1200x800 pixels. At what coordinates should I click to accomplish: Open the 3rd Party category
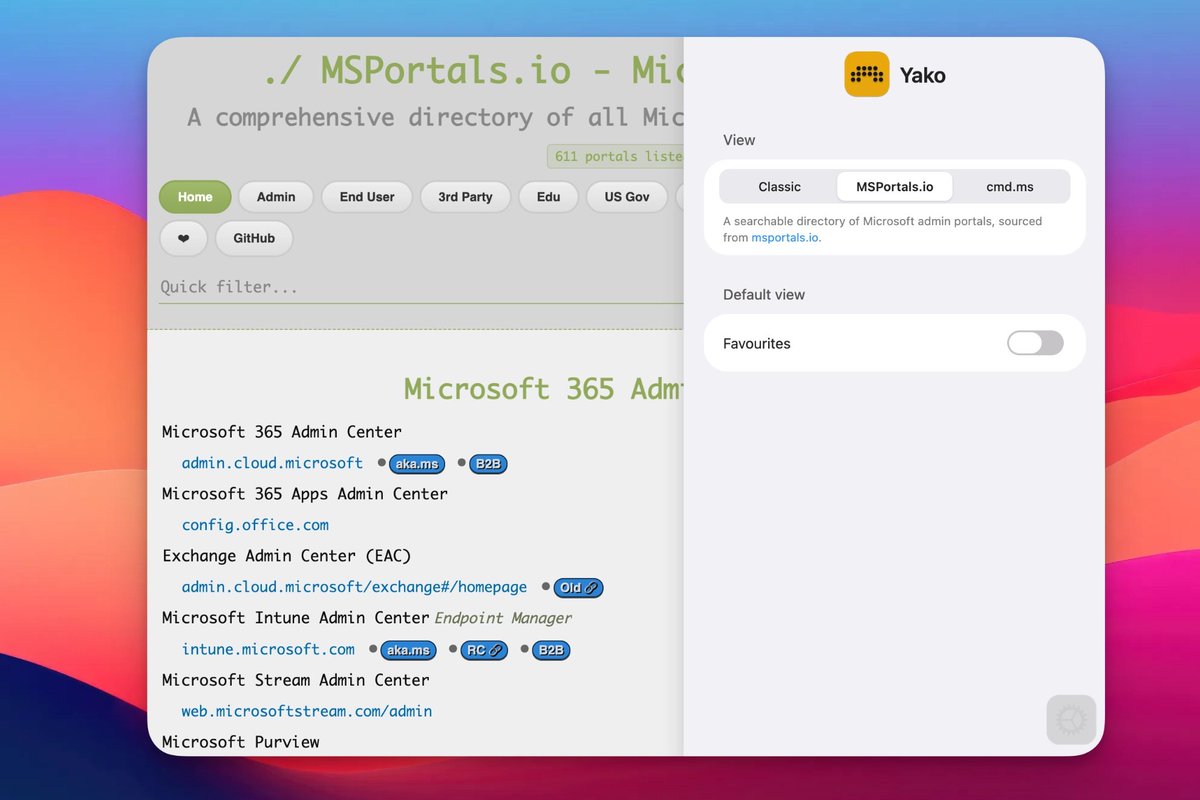point(465,197)
